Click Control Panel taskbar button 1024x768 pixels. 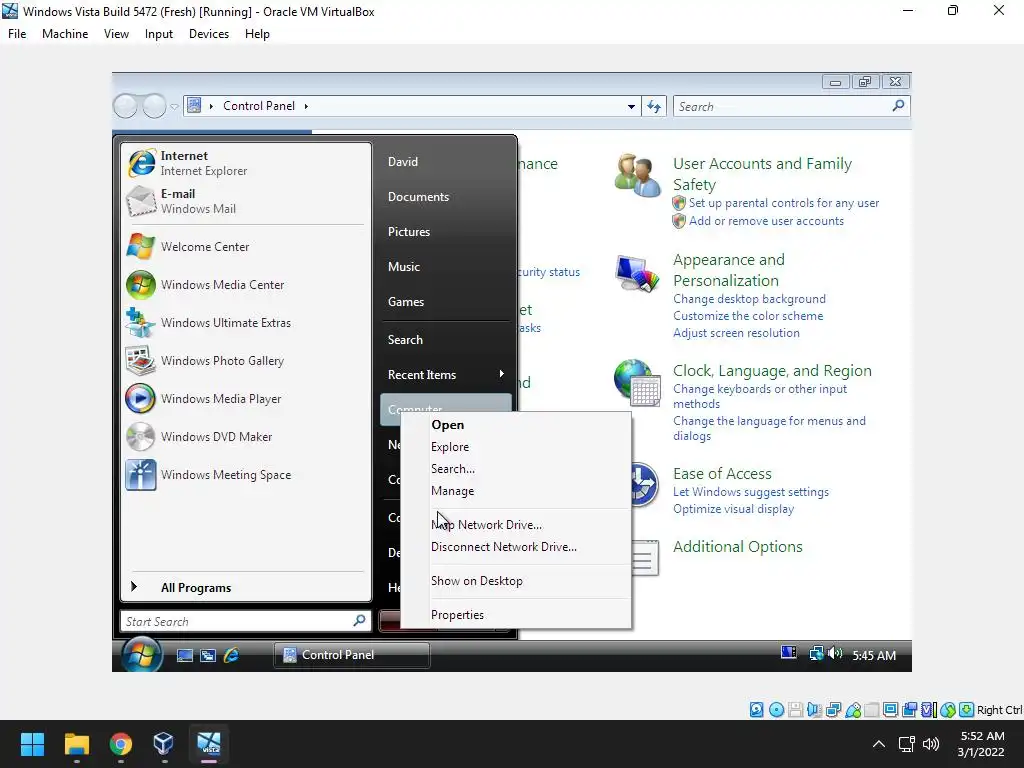[352, 655]
